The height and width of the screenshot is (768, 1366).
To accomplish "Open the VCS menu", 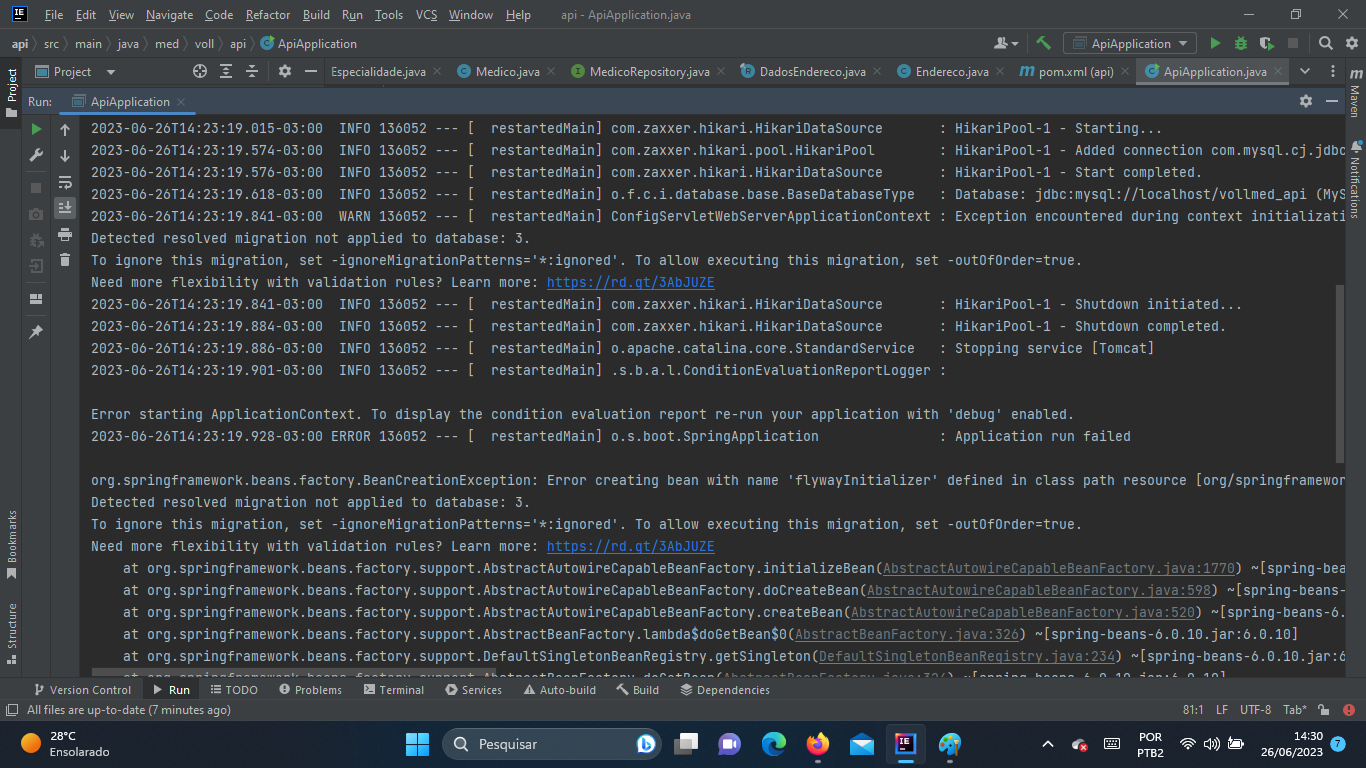I will (x=427, y=15).
